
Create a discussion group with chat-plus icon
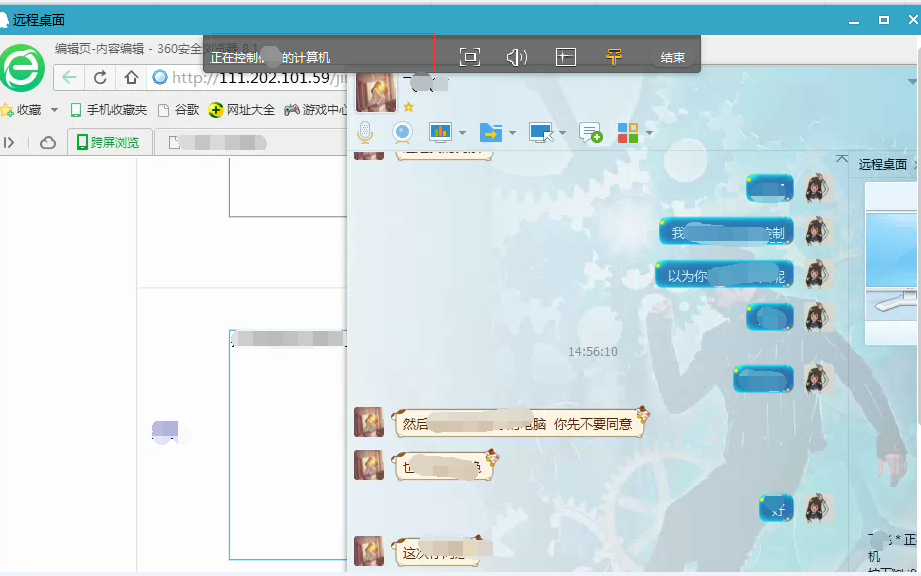590,133
